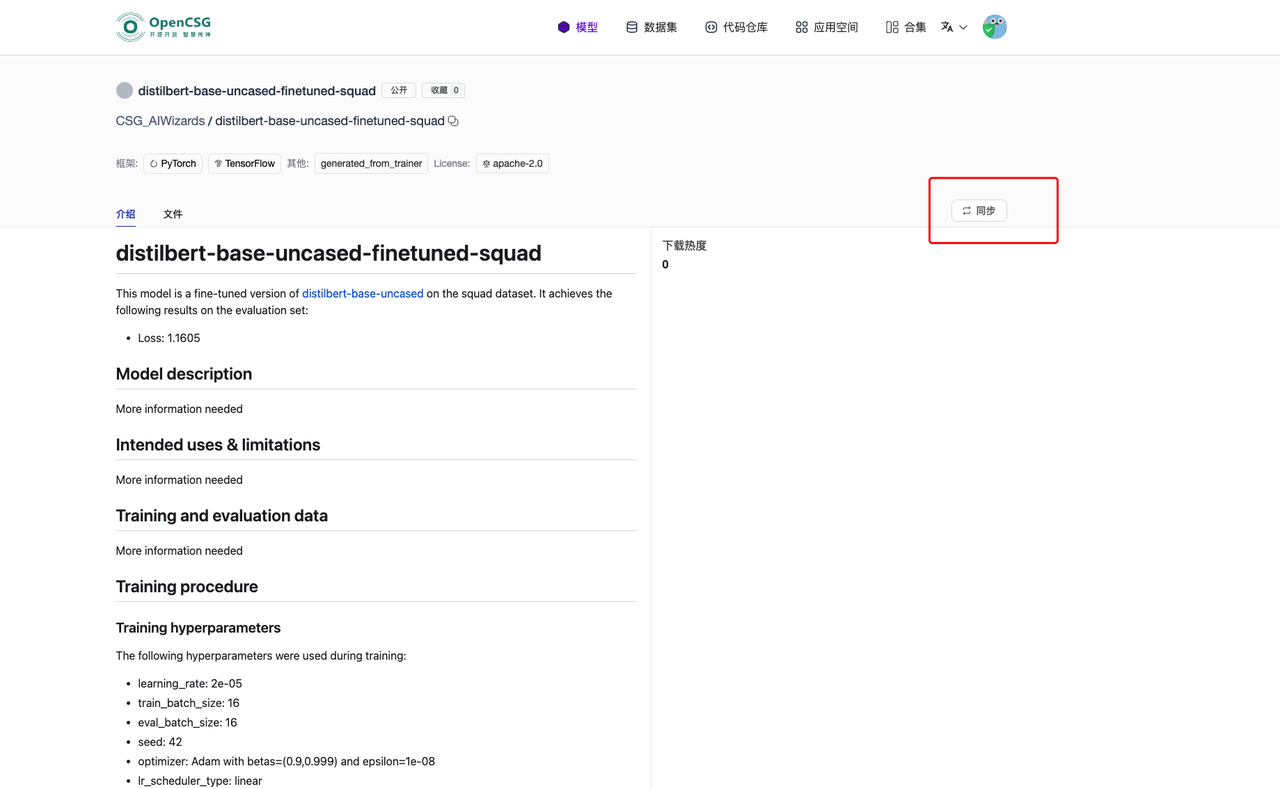1280x789 pixels.
Task: Click the 代码仓库 code icon in navigation
Action: coord(711,27)
